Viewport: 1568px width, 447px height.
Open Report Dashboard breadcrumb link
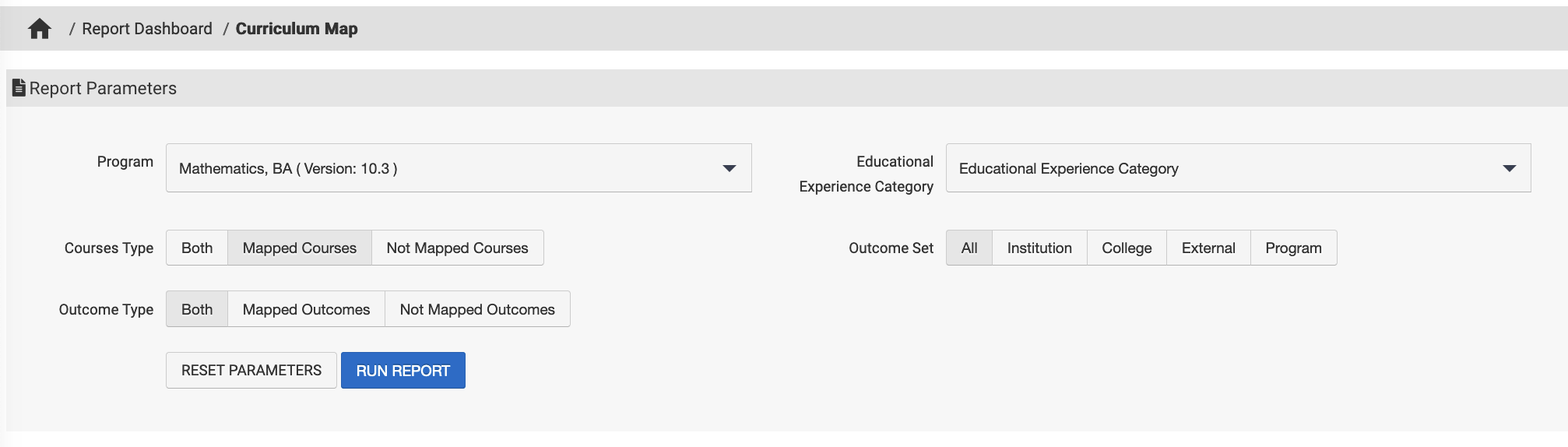[147, 29]
